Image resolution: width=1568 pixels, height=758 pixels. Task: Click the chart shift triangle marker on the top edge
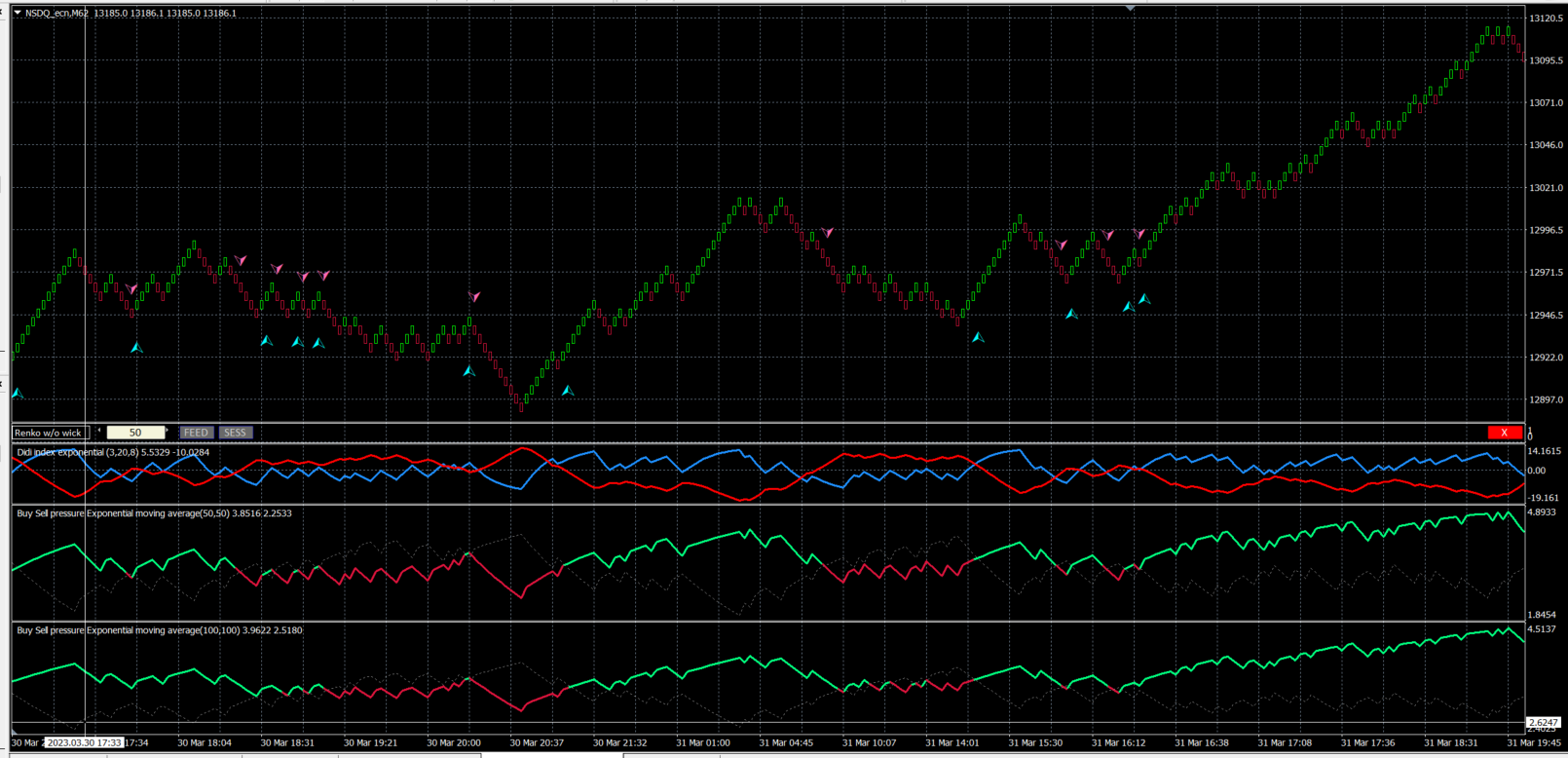pos(1130,8)
